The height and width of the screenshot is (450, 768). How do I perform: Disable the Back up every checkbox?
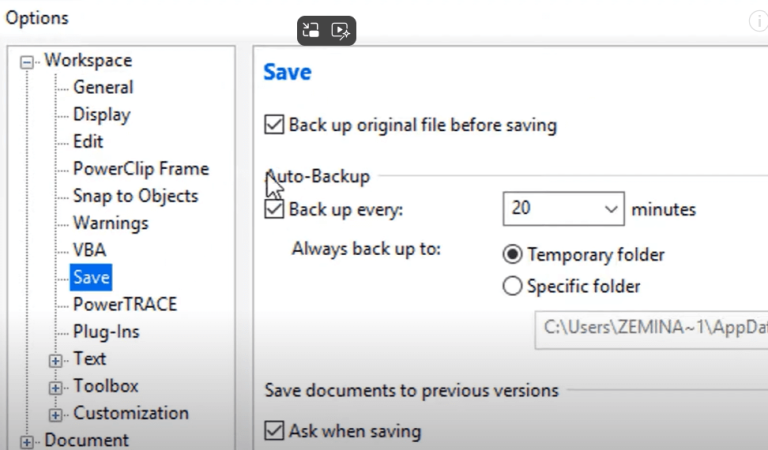coord(273,210)
